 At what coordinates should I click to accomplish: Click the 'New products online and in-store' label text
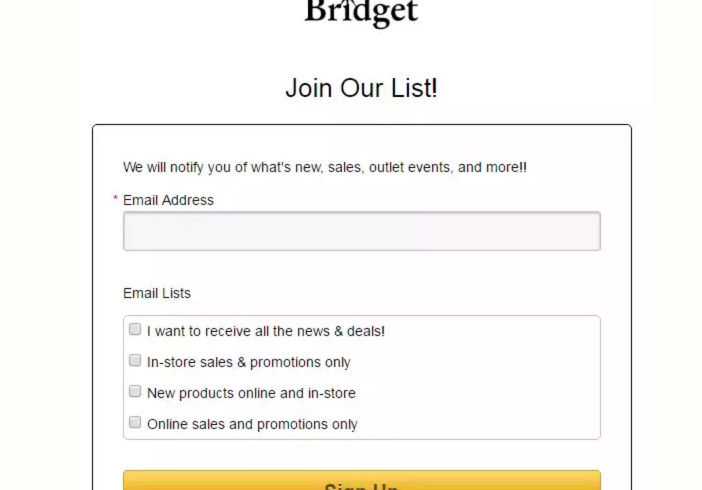(x=251, y=393)
